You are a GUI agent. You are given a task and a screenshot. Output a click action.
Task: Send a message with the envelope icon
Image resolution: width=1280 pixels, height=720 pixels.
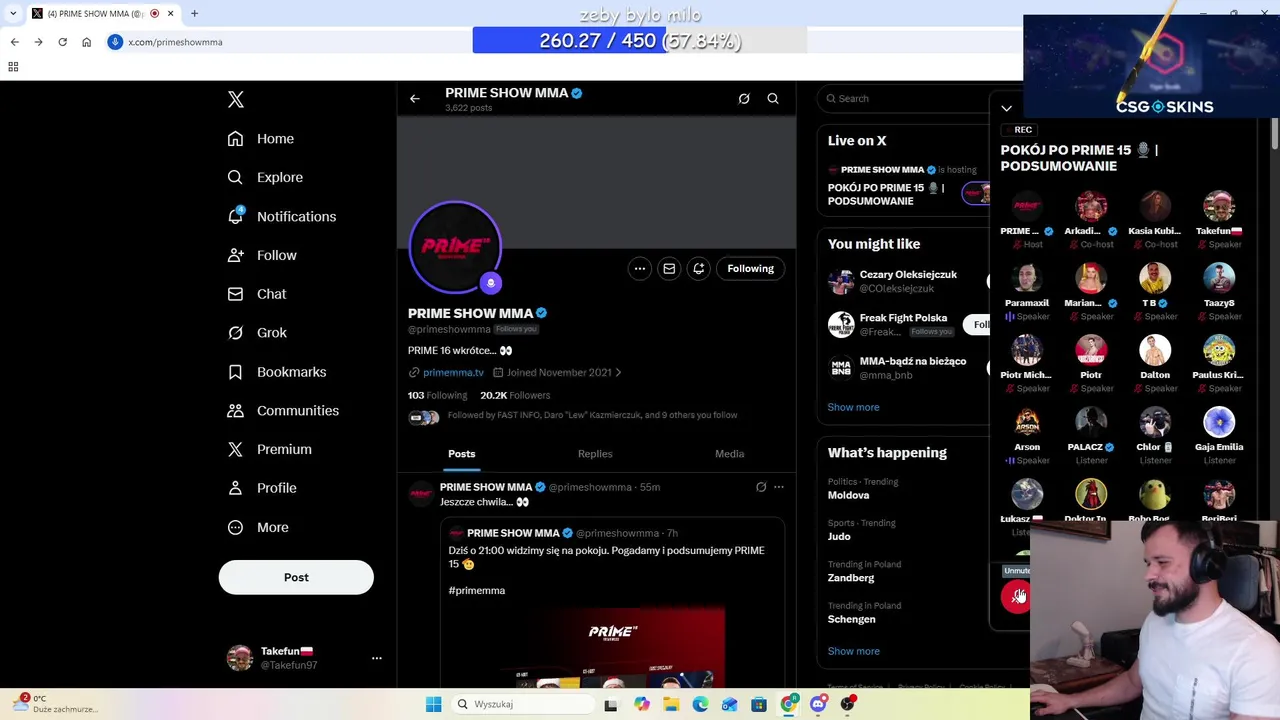click(x=669, y=268)
